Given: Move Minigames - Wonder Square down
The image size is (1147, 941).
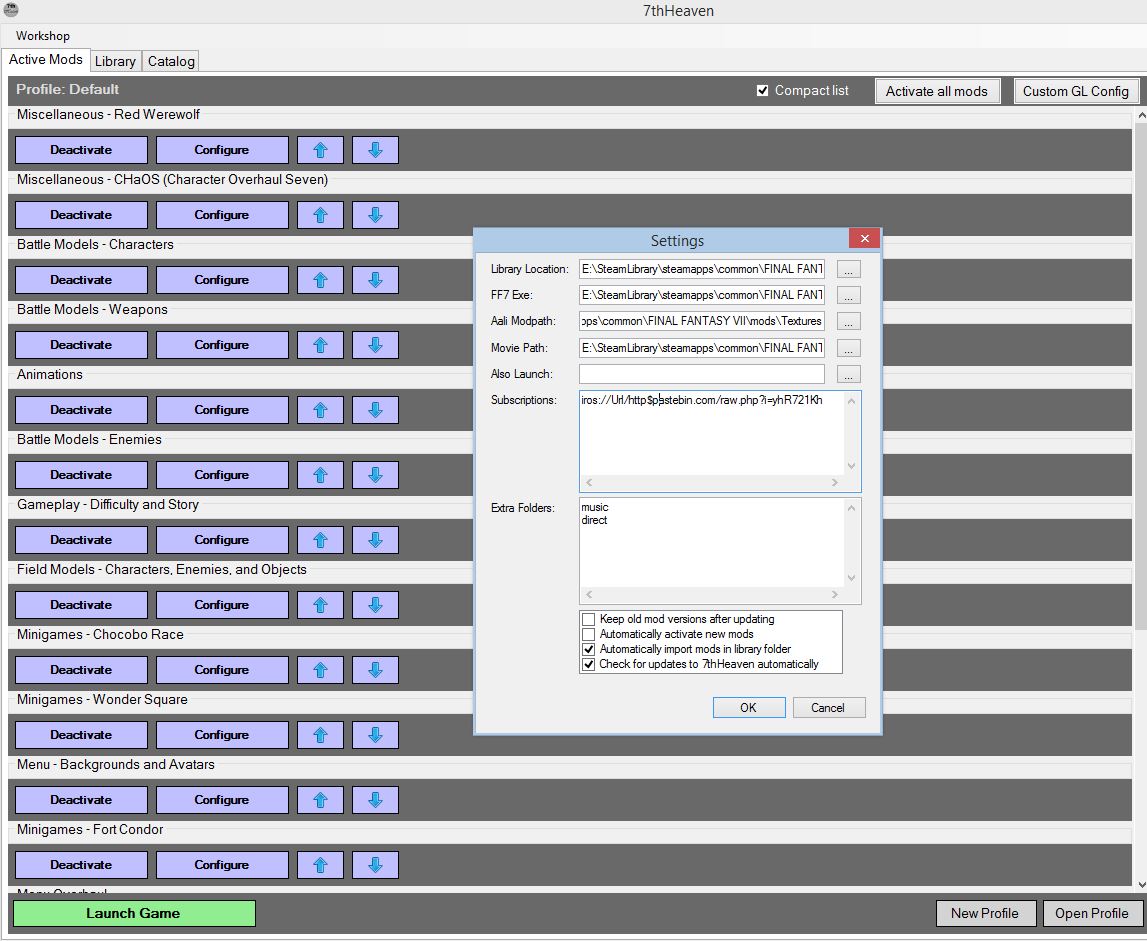Looking at the screenshot, I should [375, 735].
